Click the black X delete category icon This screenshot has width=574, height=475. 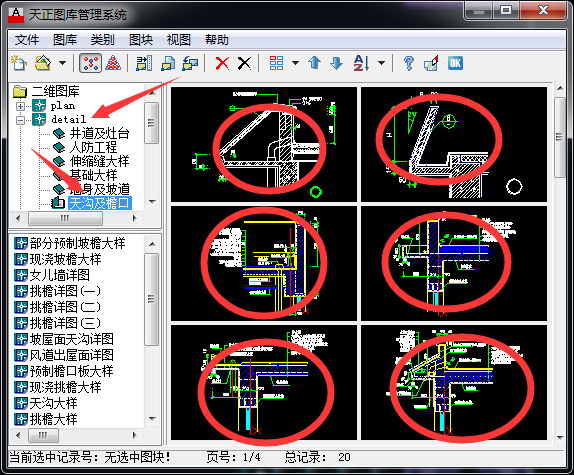click(244, 63)
